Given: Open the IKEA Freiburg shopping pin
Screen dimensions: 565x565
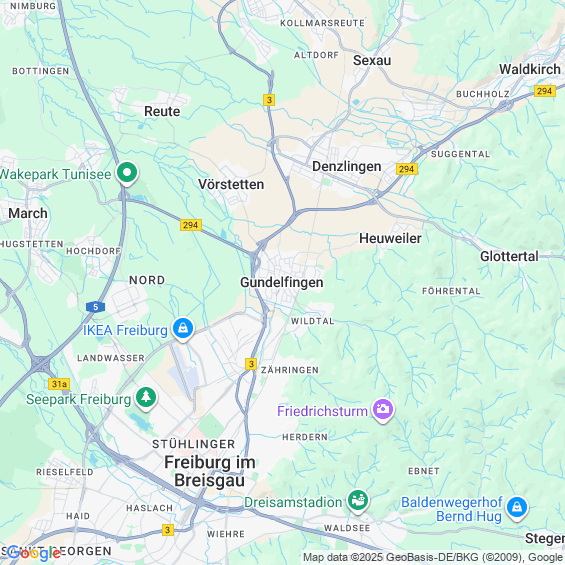Looking at the screenshot, I should tap(183, 329).
